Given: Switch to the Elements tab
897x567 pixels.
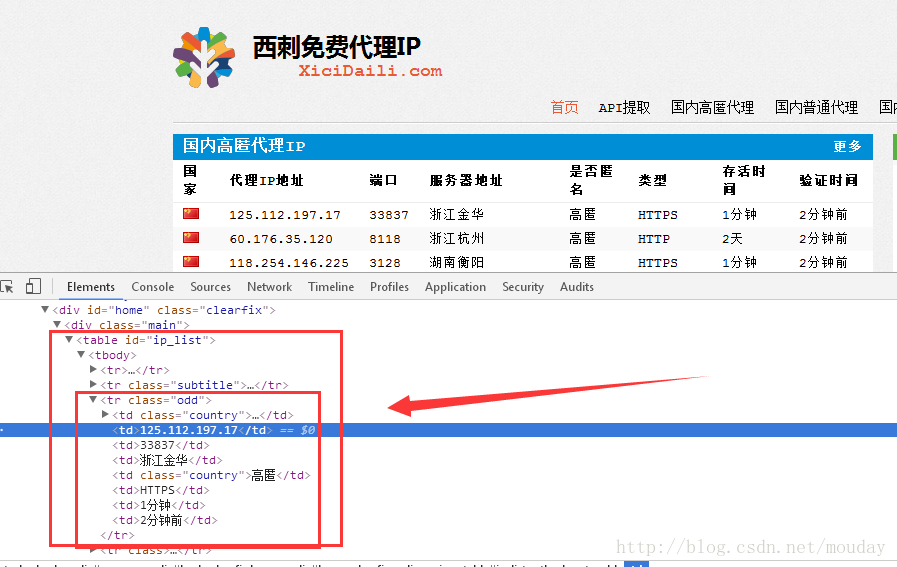Looking at the screenshot, I should 91,287.
